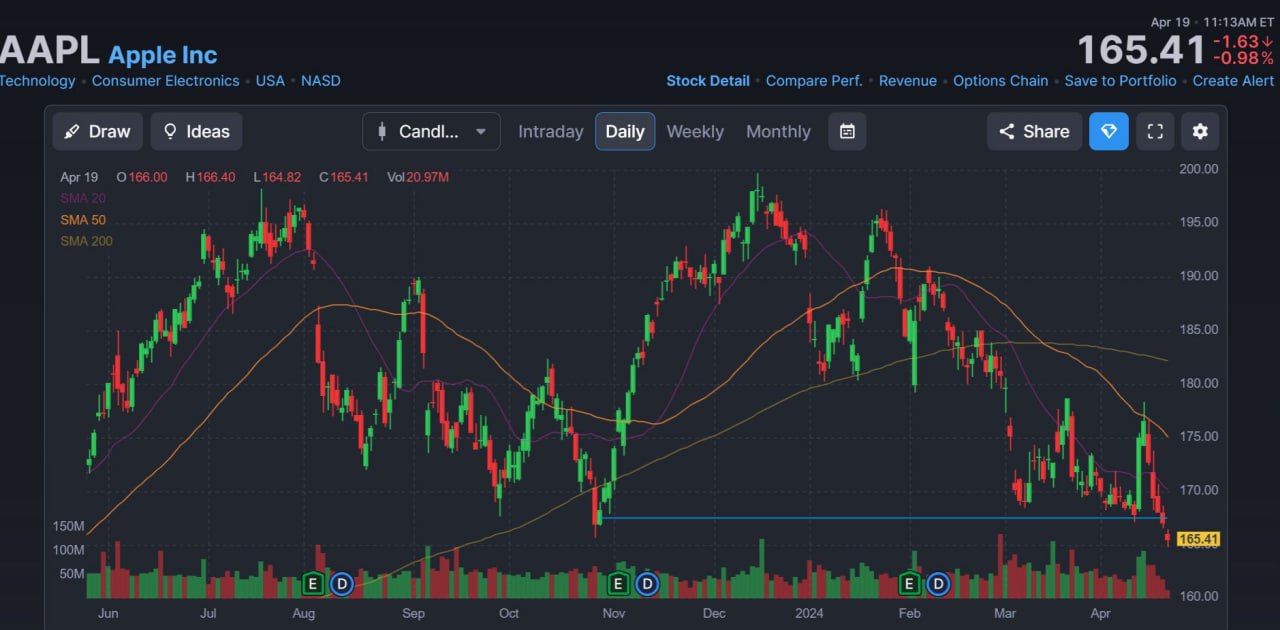Open the Compare Perf. link
The height and width of the screenshot is (630, 1280).
point(814,81)
